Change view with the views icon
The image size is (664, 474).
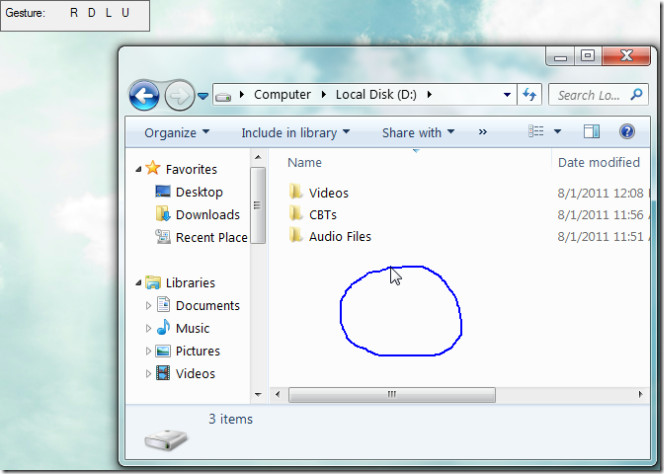click(x=536, y=131)
